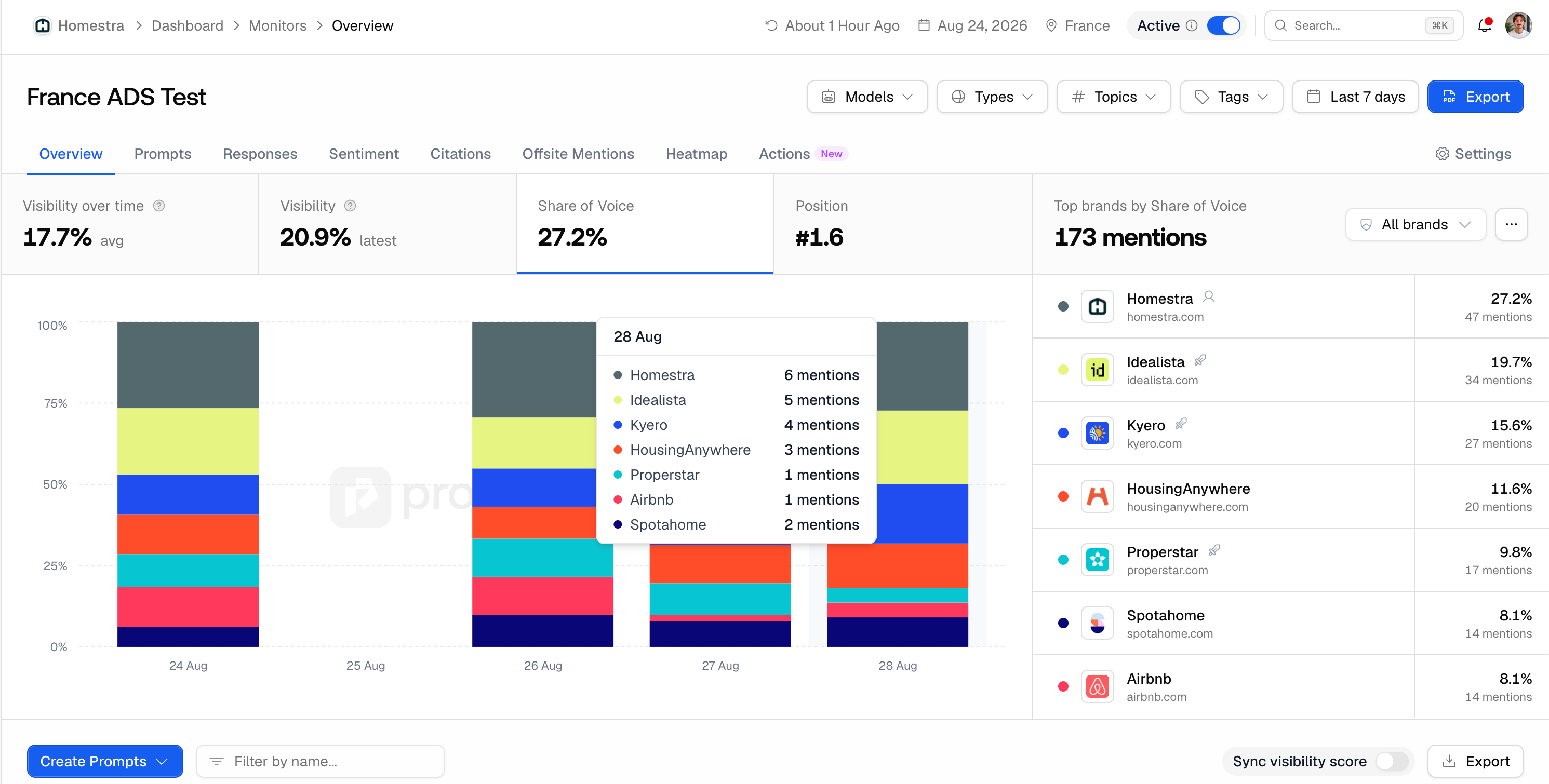Click the Homestra gray color dot in brand list
The image size is (1549, 784).
coord(1063,306)
